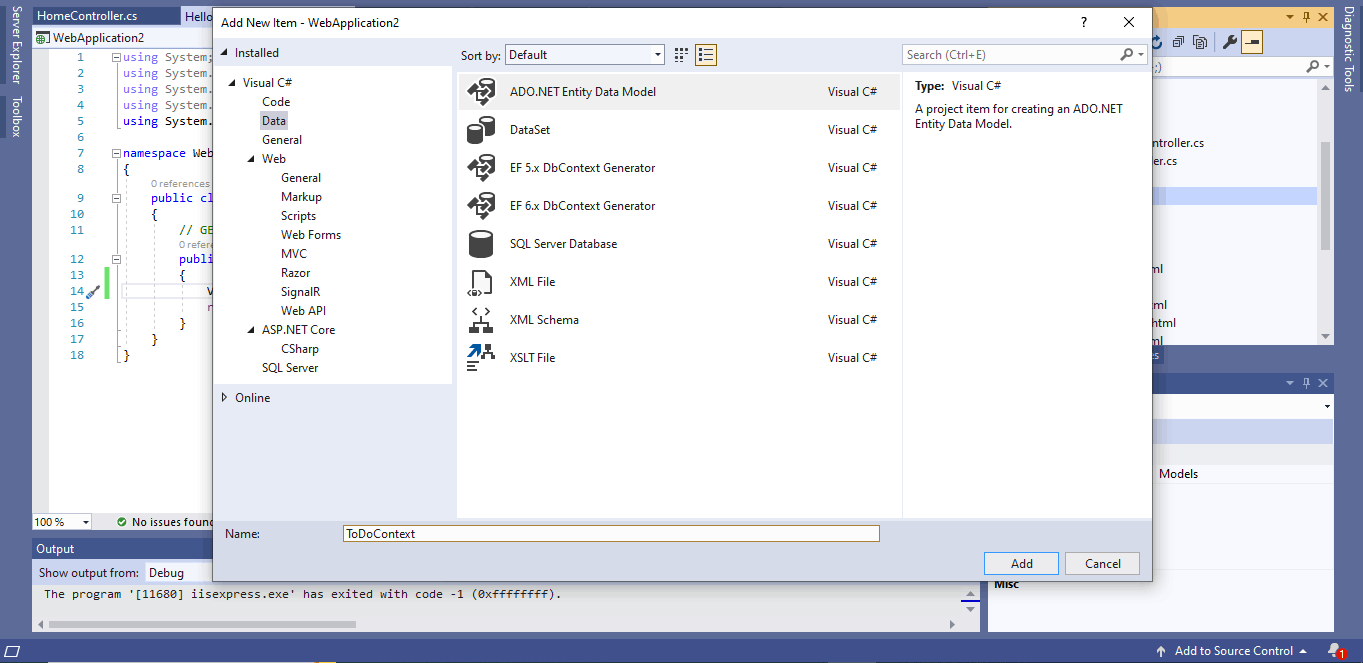Select the SQL Server category
This screenshot has height=663, width=1363.
click(x=290, y=368)
